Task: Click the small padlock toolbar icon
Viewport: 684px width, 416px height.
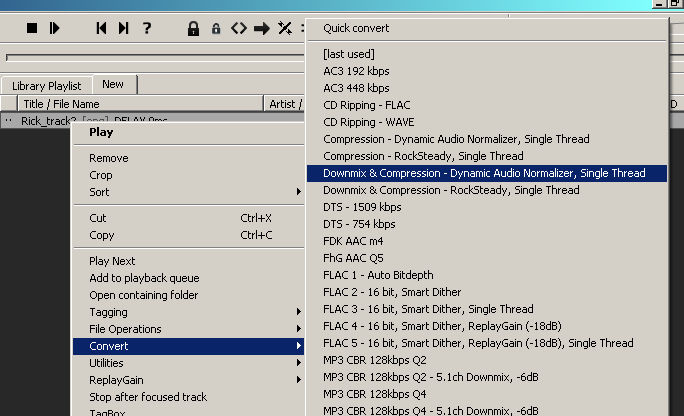Action: point(216,29)
